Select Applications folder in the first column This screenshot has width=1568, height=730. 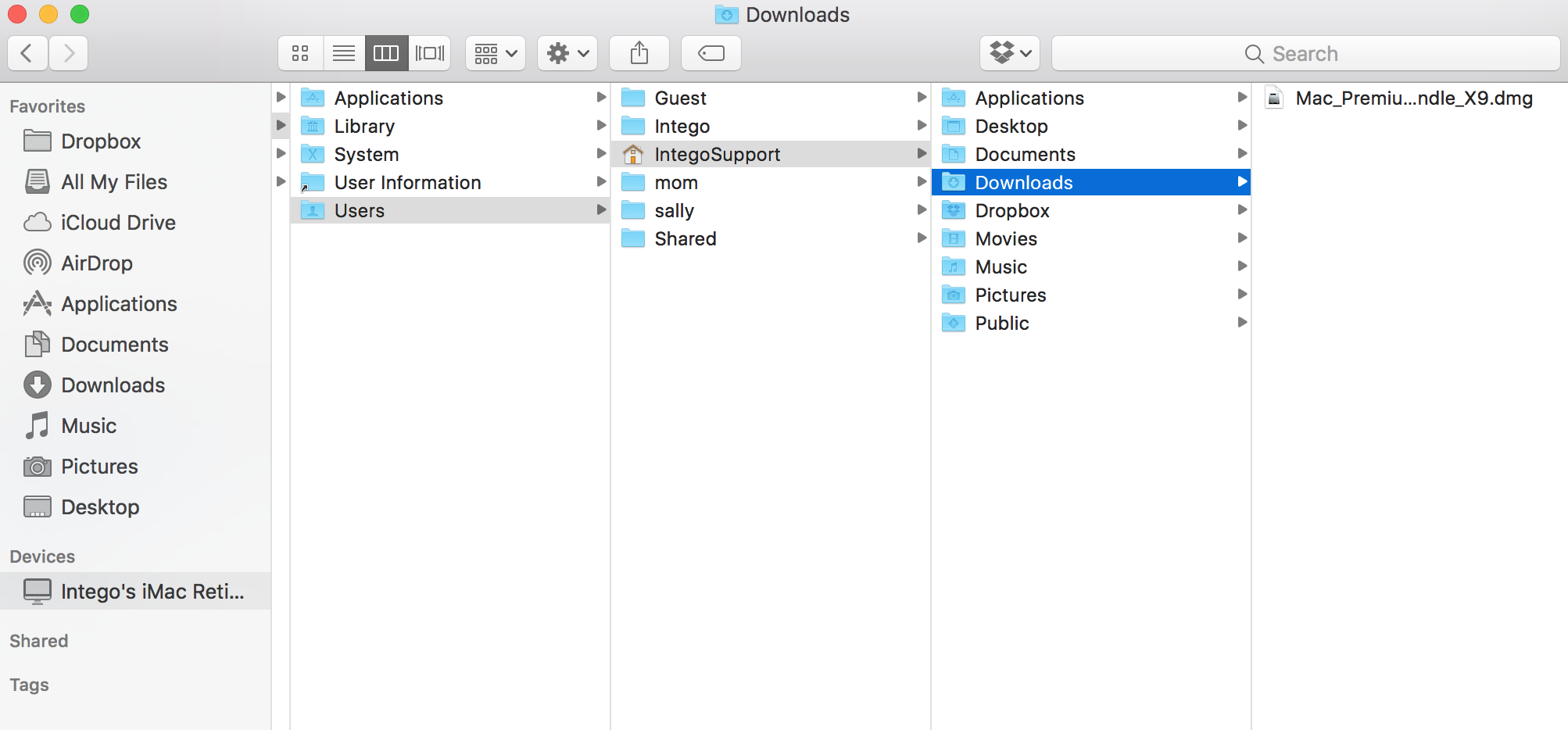tap(449, 98)
